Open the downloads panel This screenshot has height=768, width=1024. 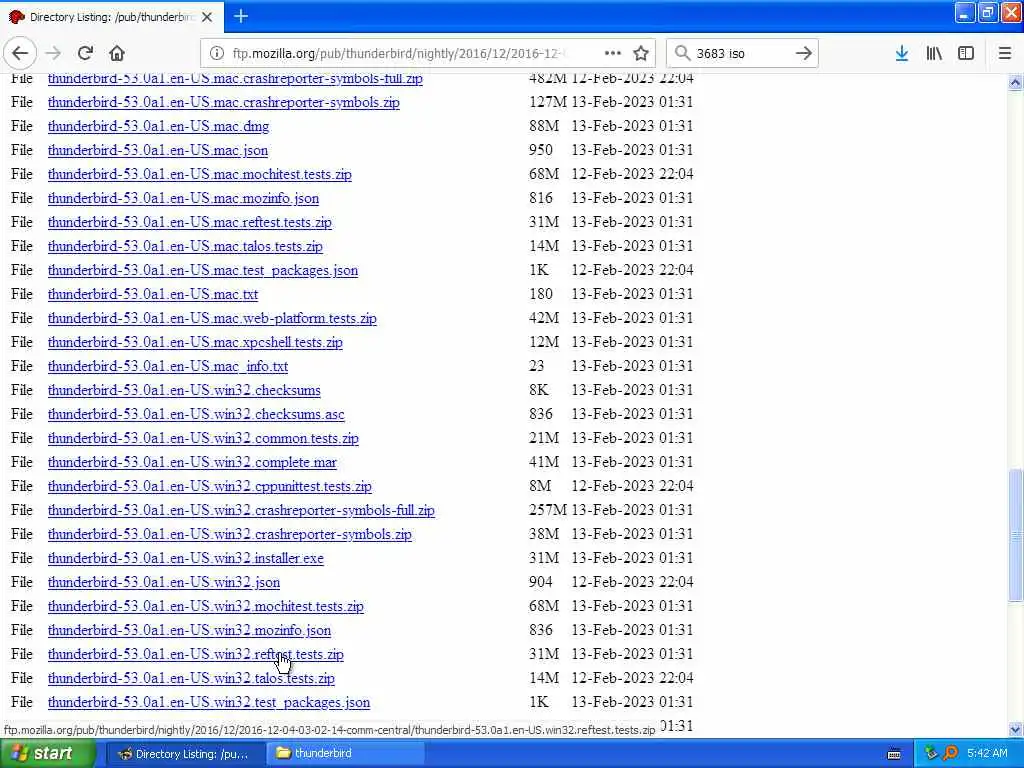coord(902,53)
